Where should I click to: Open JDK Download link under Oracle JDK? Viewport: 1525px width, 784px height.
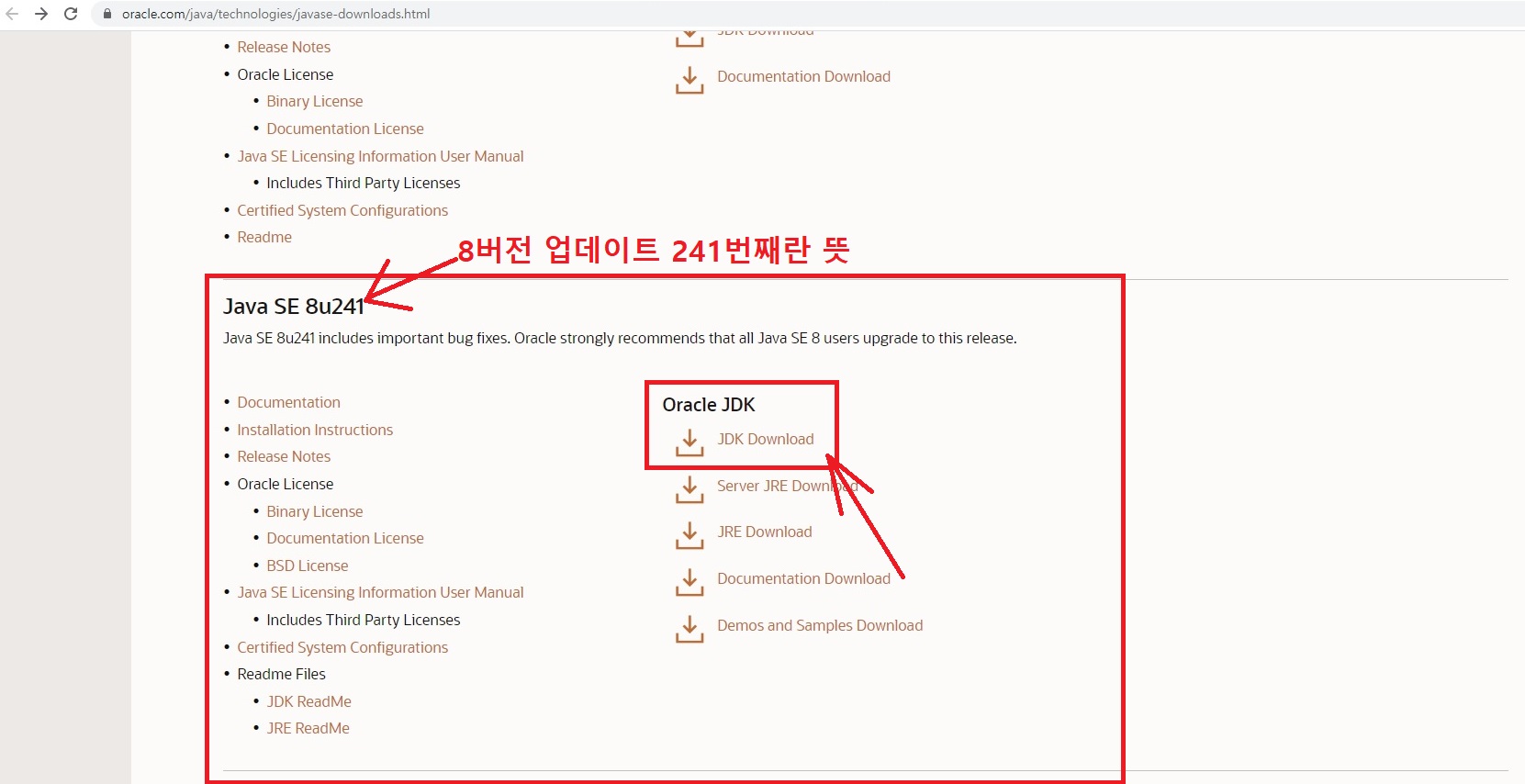[x=765, y=439]
